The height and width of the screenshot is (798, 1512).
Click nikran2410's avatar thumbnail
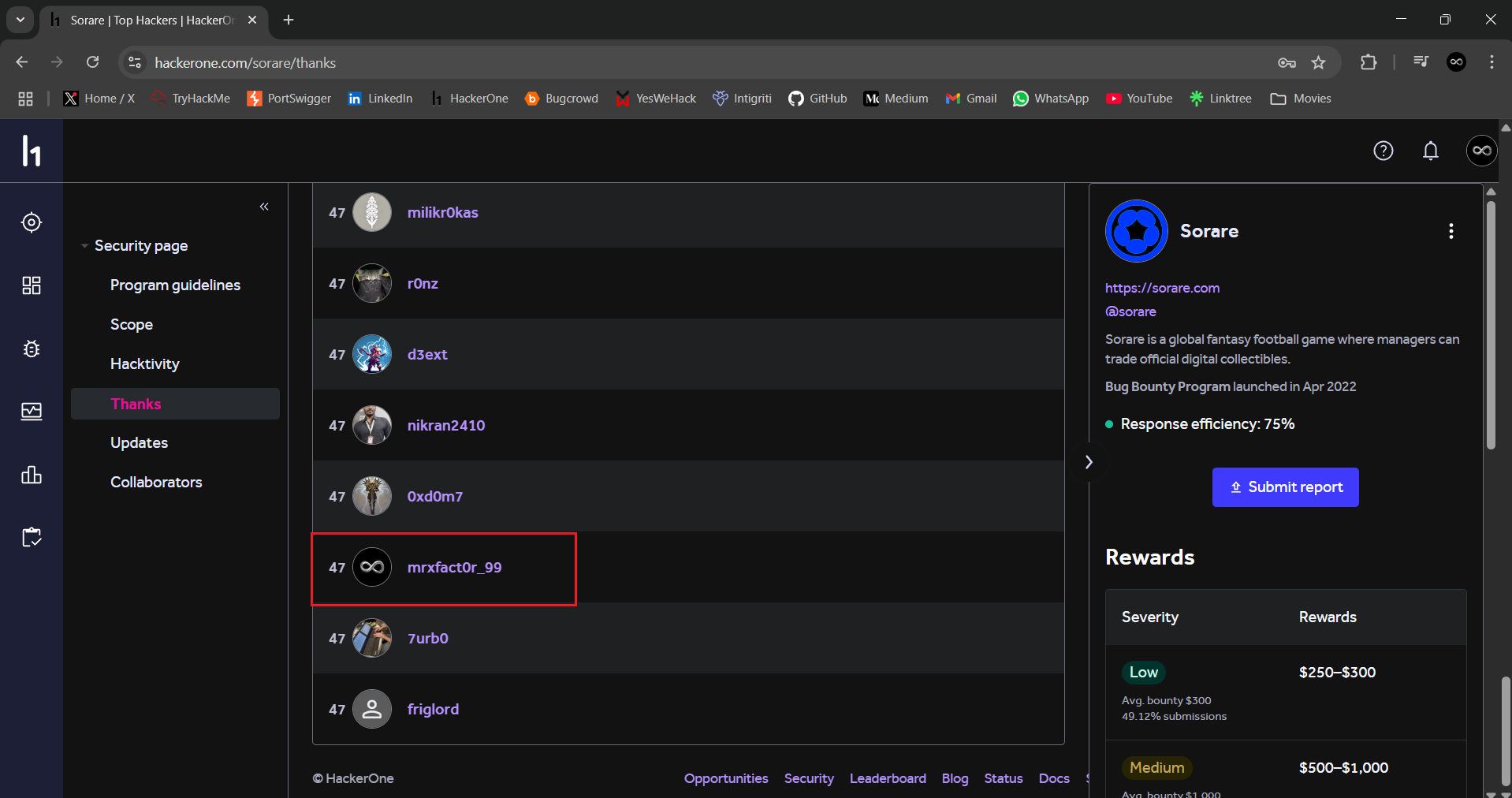(x=372, y=426)
